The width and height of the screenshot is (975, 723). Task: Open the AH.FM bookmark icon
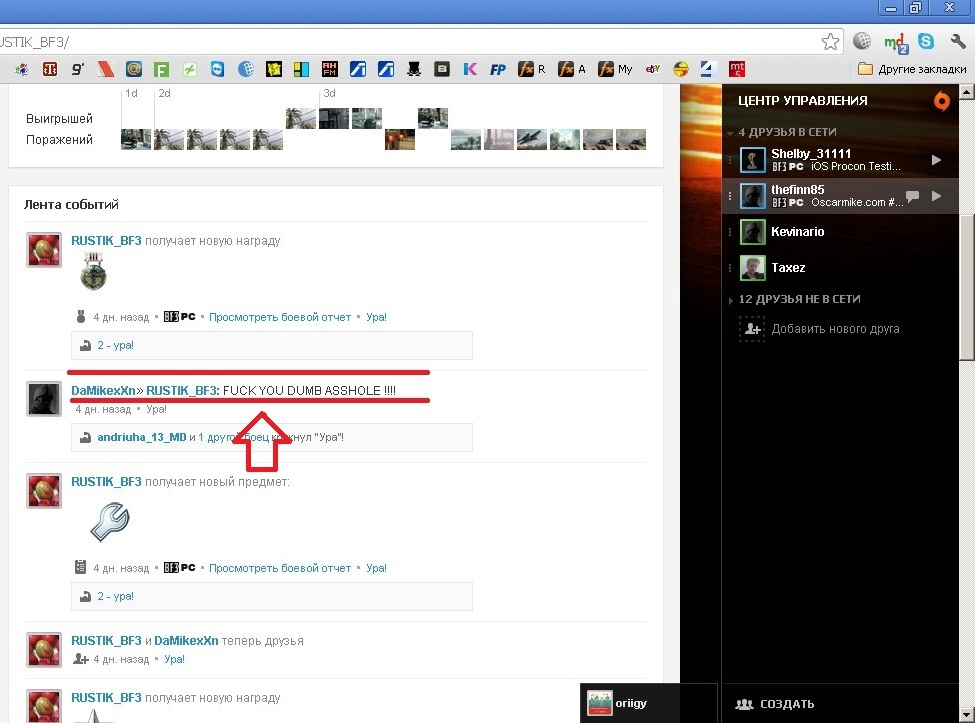click(x=330, y=69)
